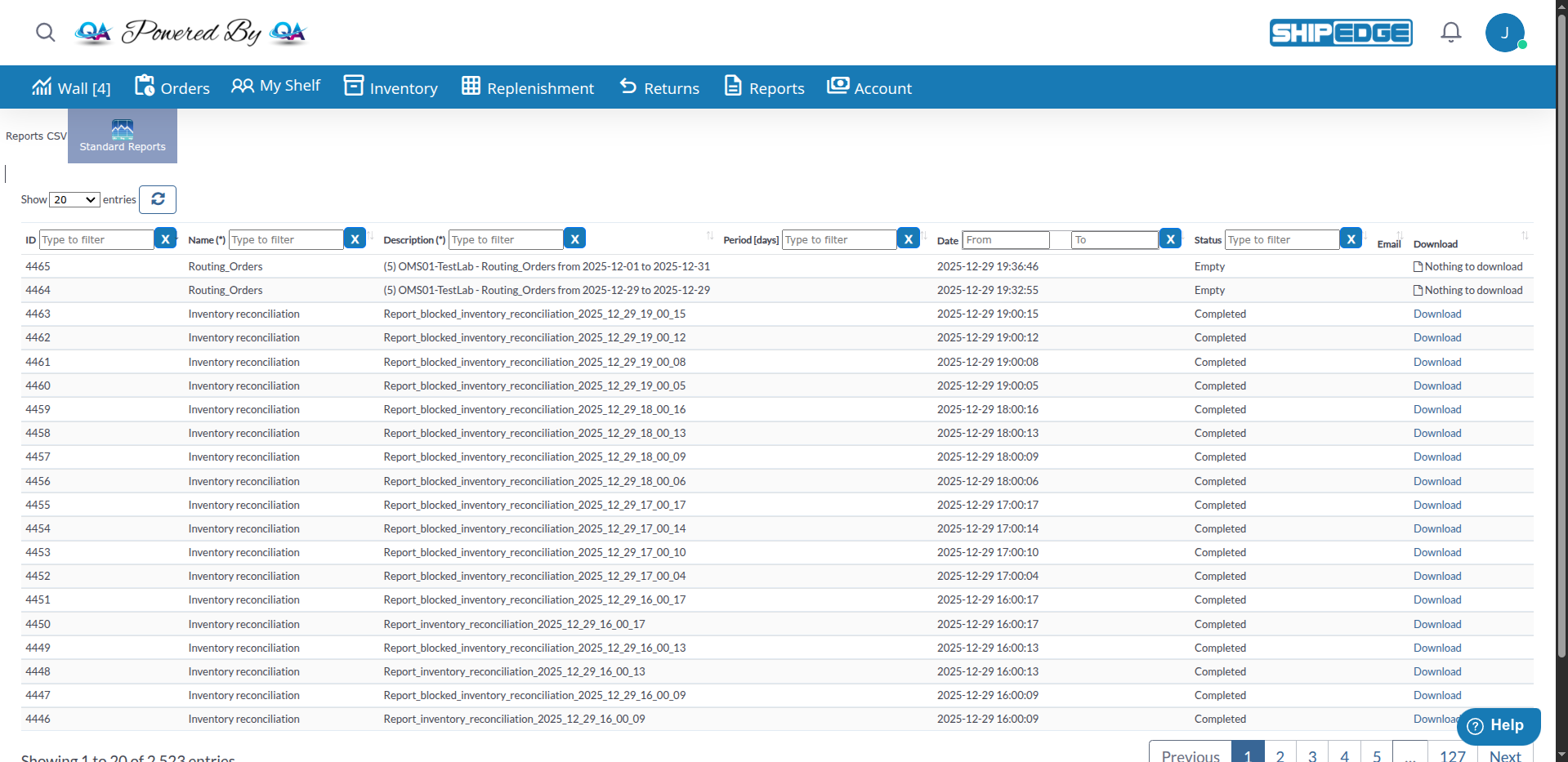
Task: Click Report_inventory_reconciliation_2025_12_29_16_00_13 description
Action: (514, 672)
